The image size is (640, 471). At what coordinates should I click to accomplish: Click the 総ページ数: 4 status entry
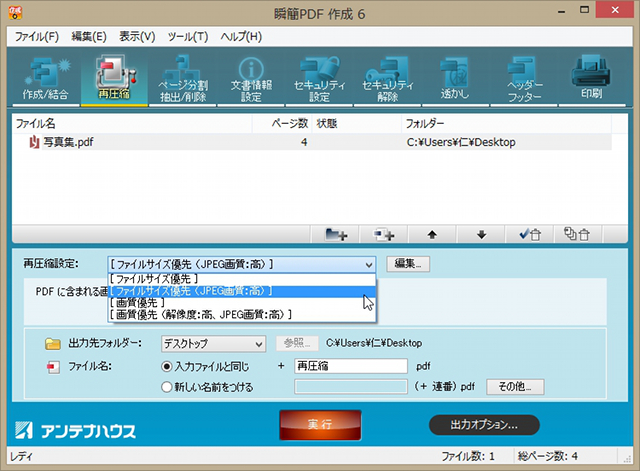tap(548, 456)
